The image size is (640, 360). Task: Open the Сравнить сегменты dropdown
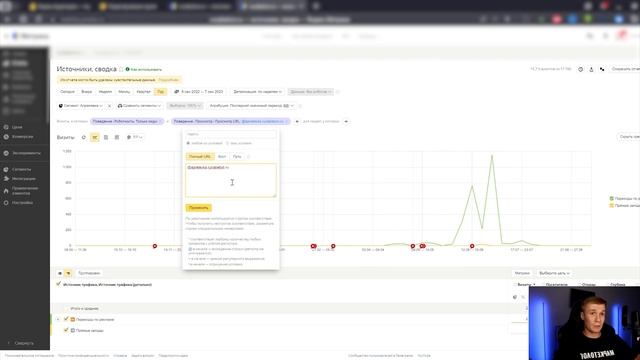[139, 106]
